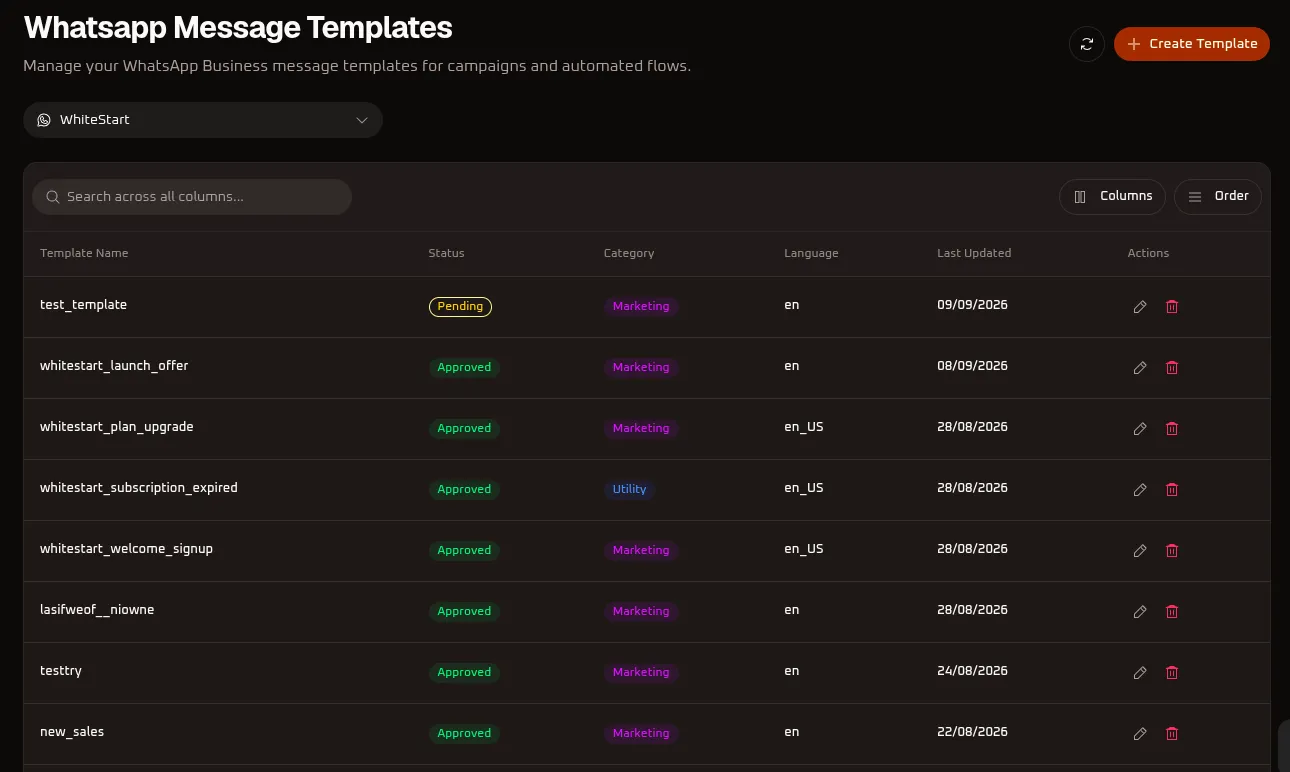
Task: Delete the new_sales template
Action: 1172,734
